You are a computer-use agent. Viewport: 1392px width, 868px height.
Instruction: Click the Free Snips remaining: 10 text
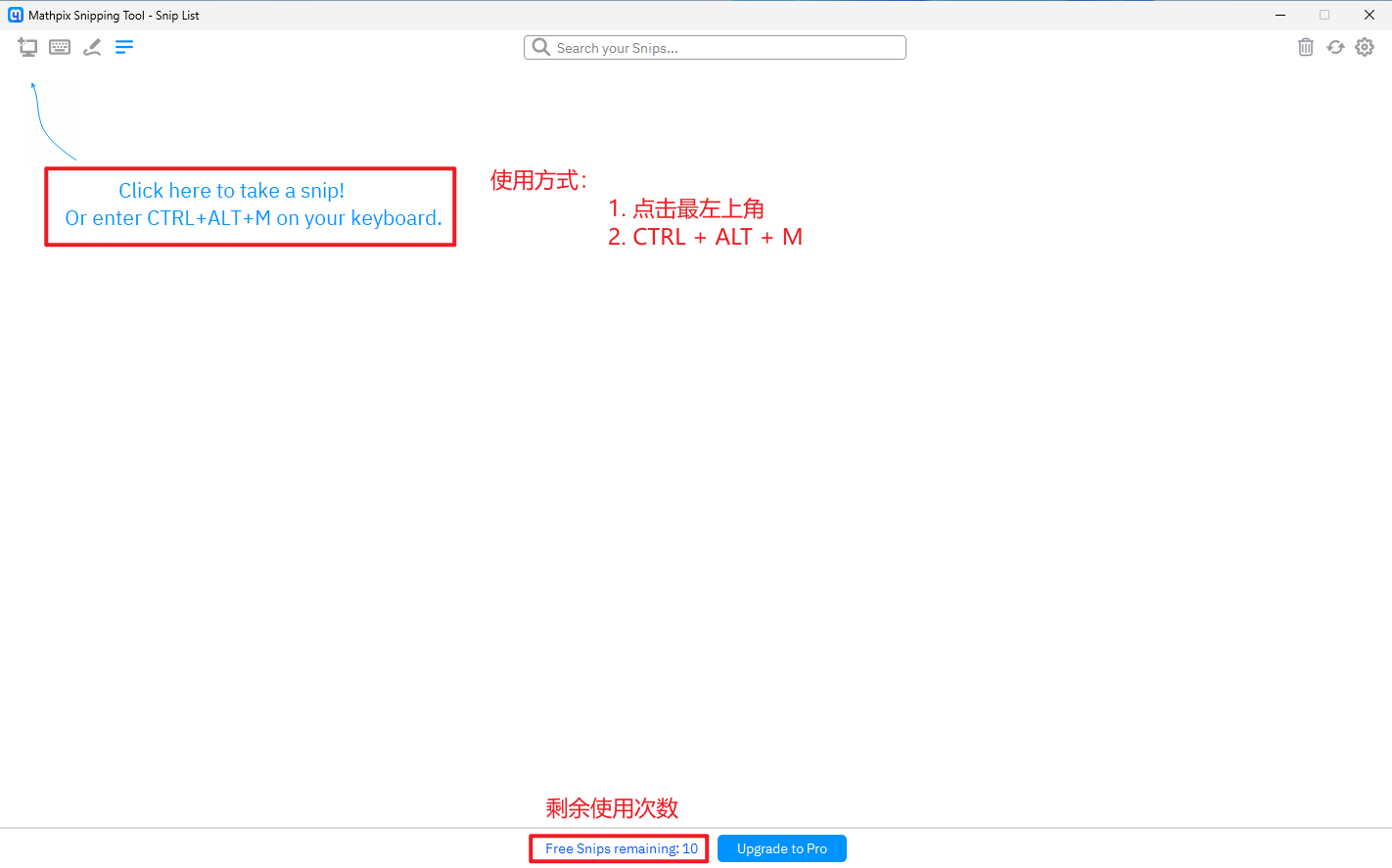click(622, 848)
